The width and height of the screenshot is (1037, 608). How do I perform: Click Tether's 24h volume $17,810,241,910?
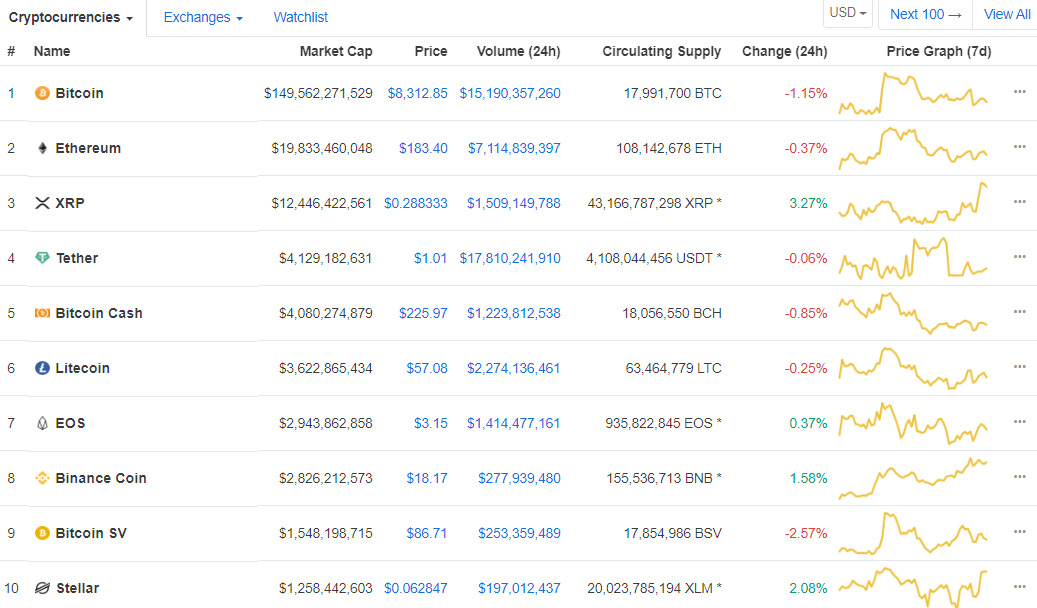point(510,258)
